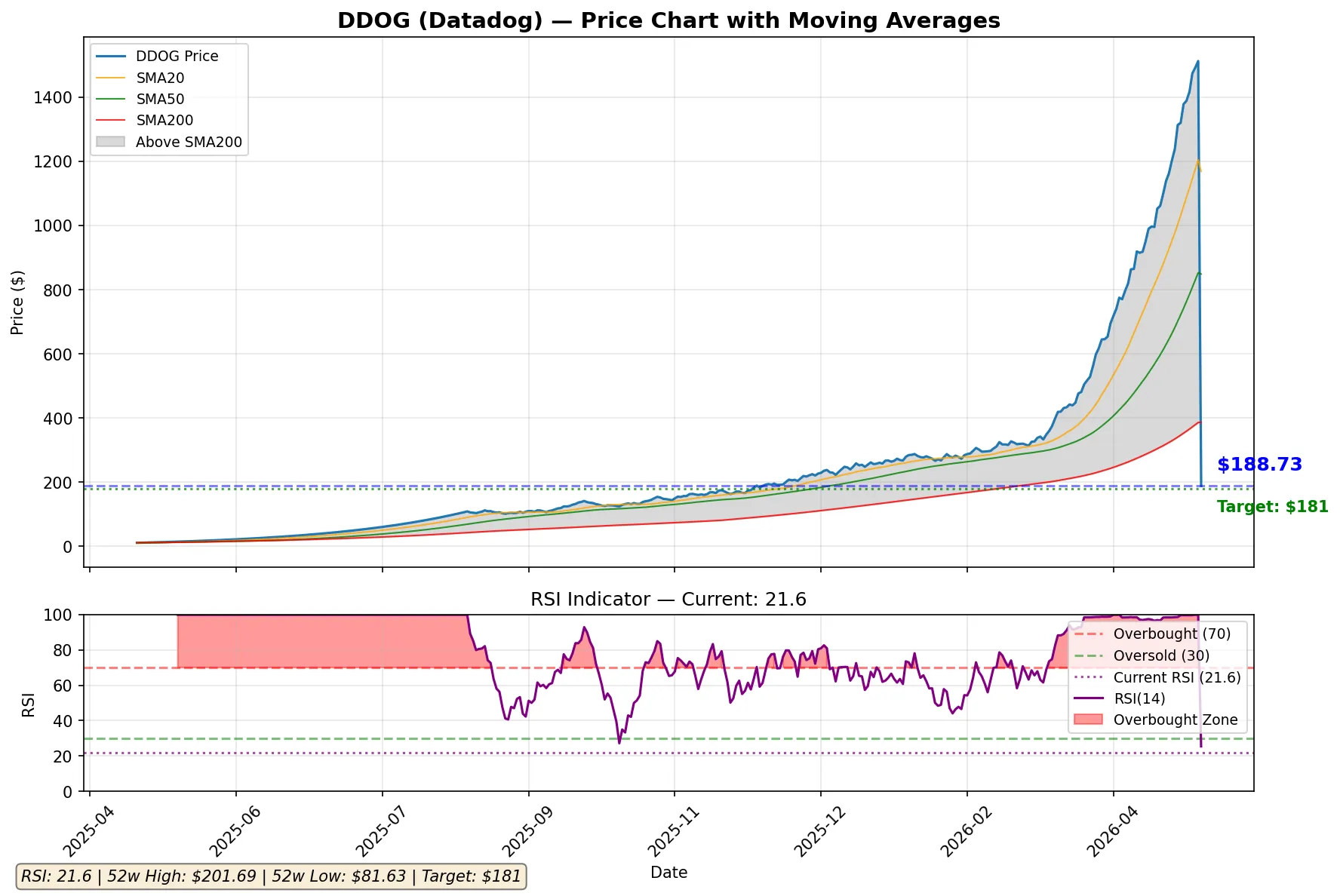Click the "80" RSI tick label

(63, 650)
